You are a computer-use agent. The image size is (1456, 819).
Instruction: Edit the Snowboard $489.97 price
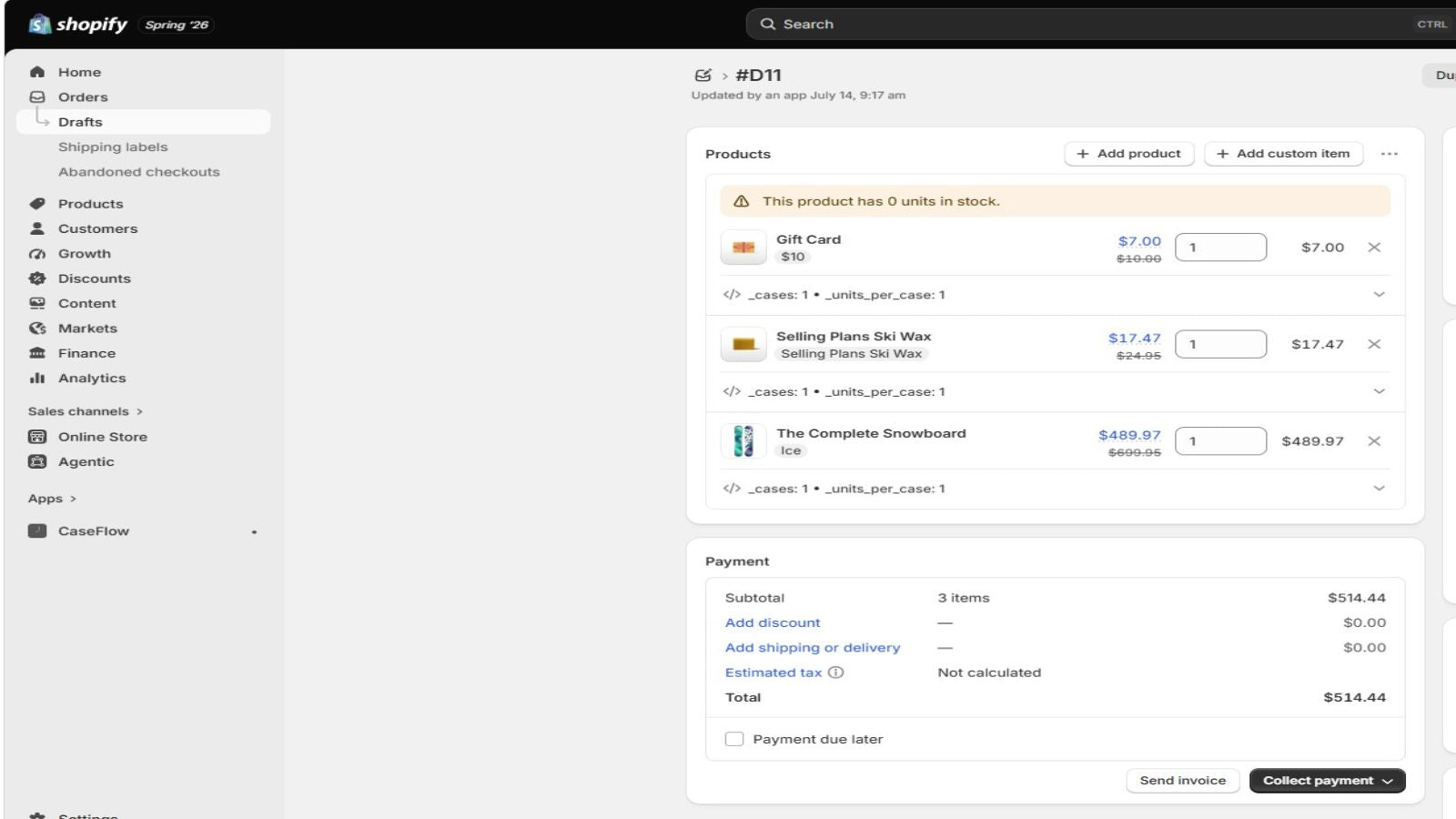coord(1129,435)
